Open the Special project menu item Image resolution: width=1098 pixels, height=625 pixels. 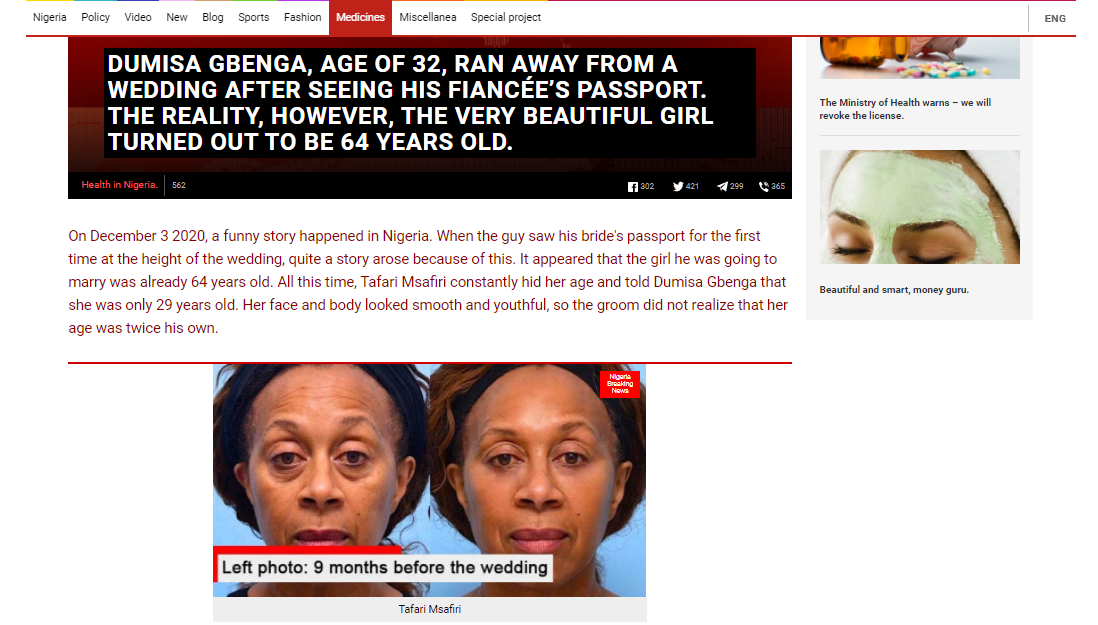pos(506,17)
